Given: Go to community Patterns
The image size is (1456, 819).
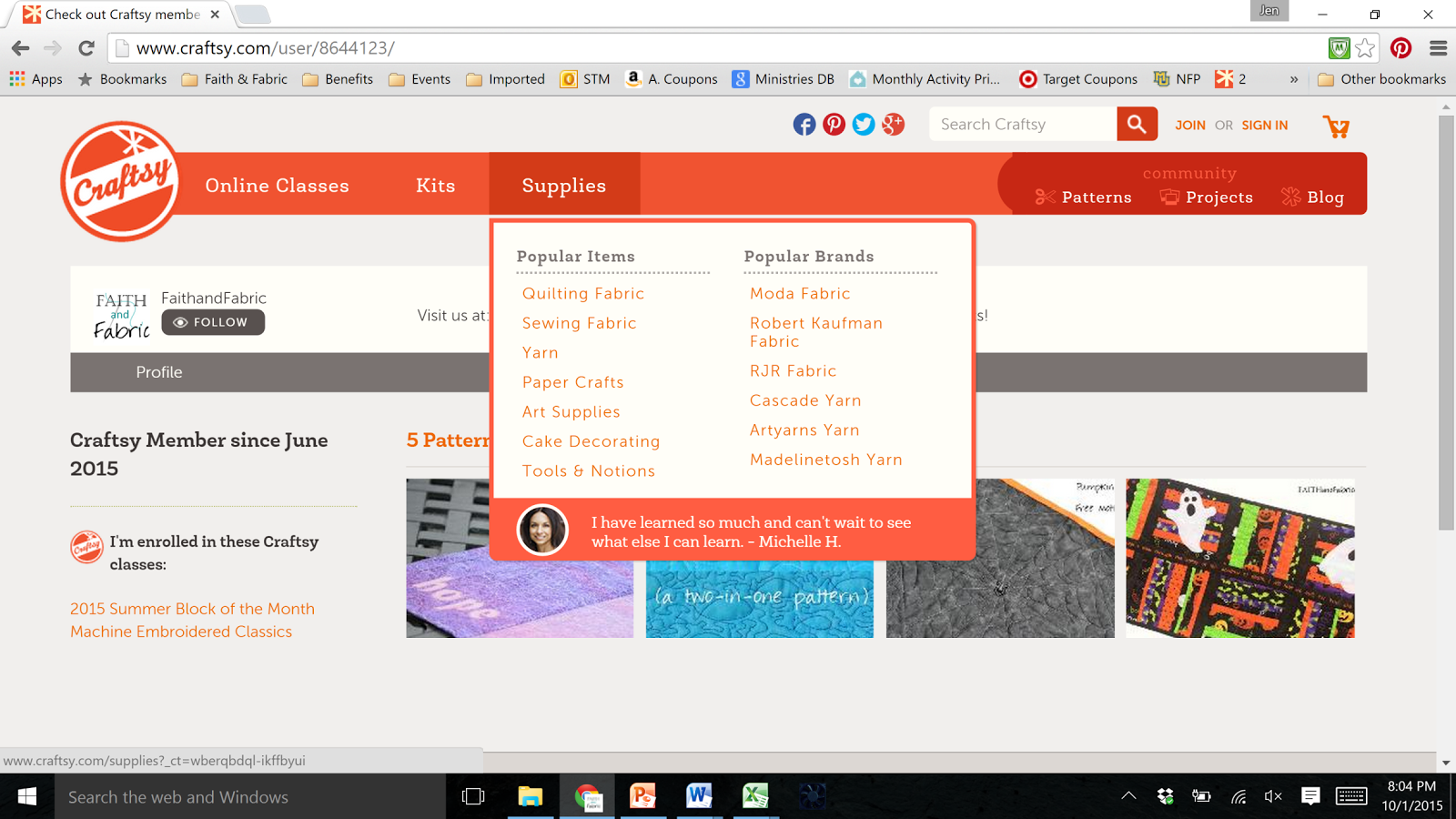Looking at the screenshot, I should [x=1084, y=197].
